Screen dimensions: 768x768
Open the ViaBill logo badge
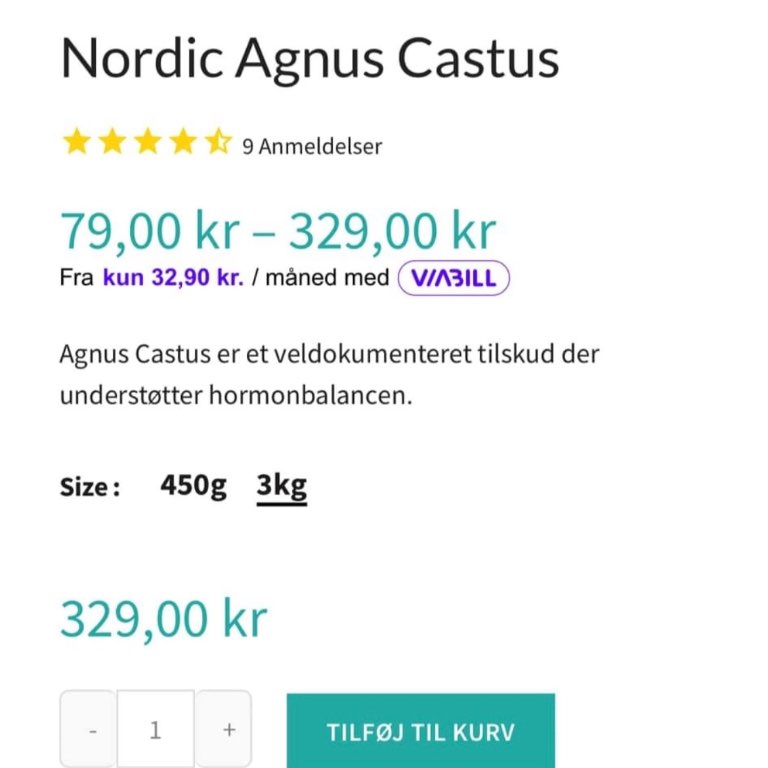(454, 278)
